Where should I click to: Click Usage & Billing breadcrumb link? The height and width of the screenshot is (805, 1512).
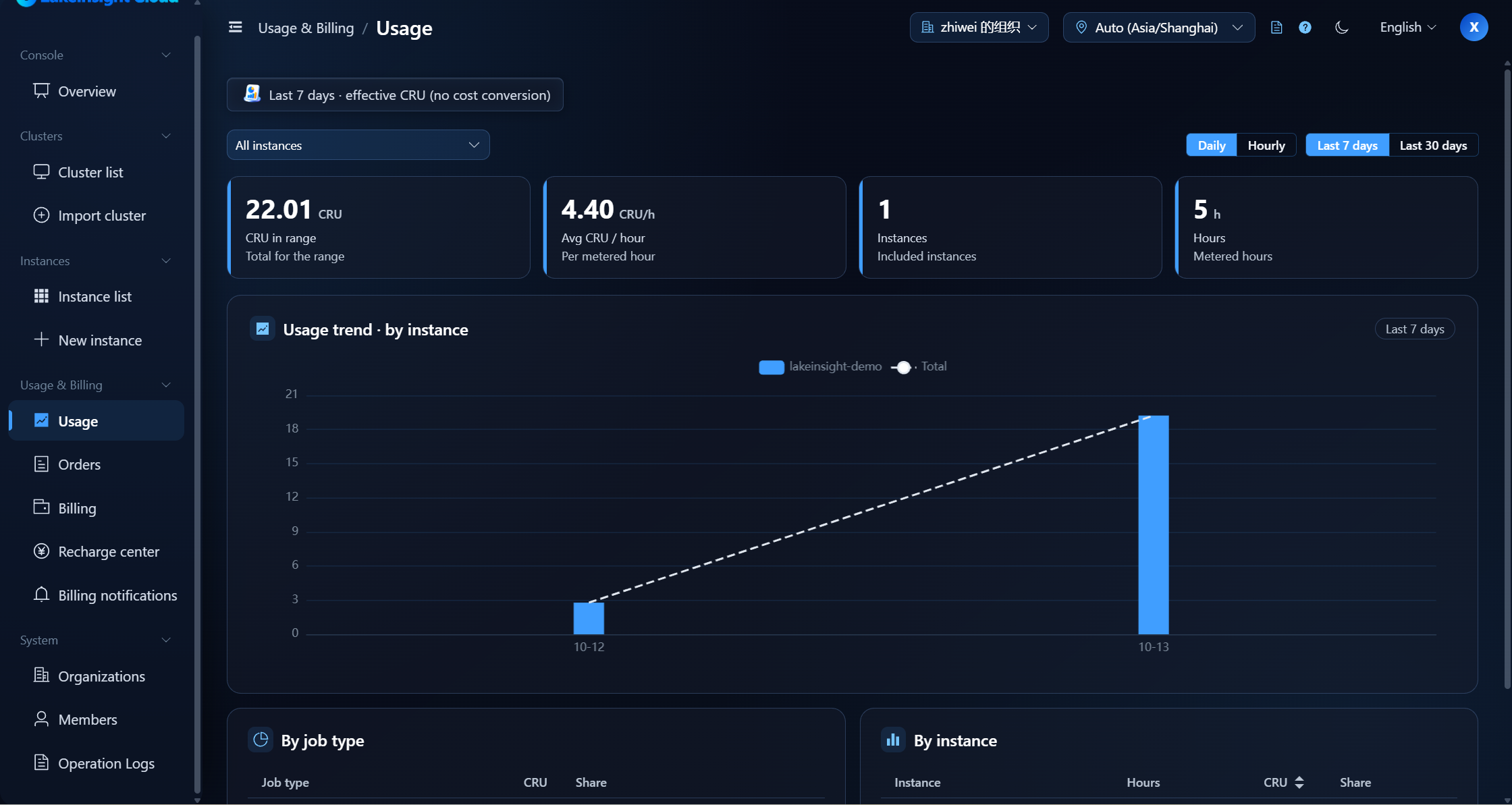pos(306,28)
